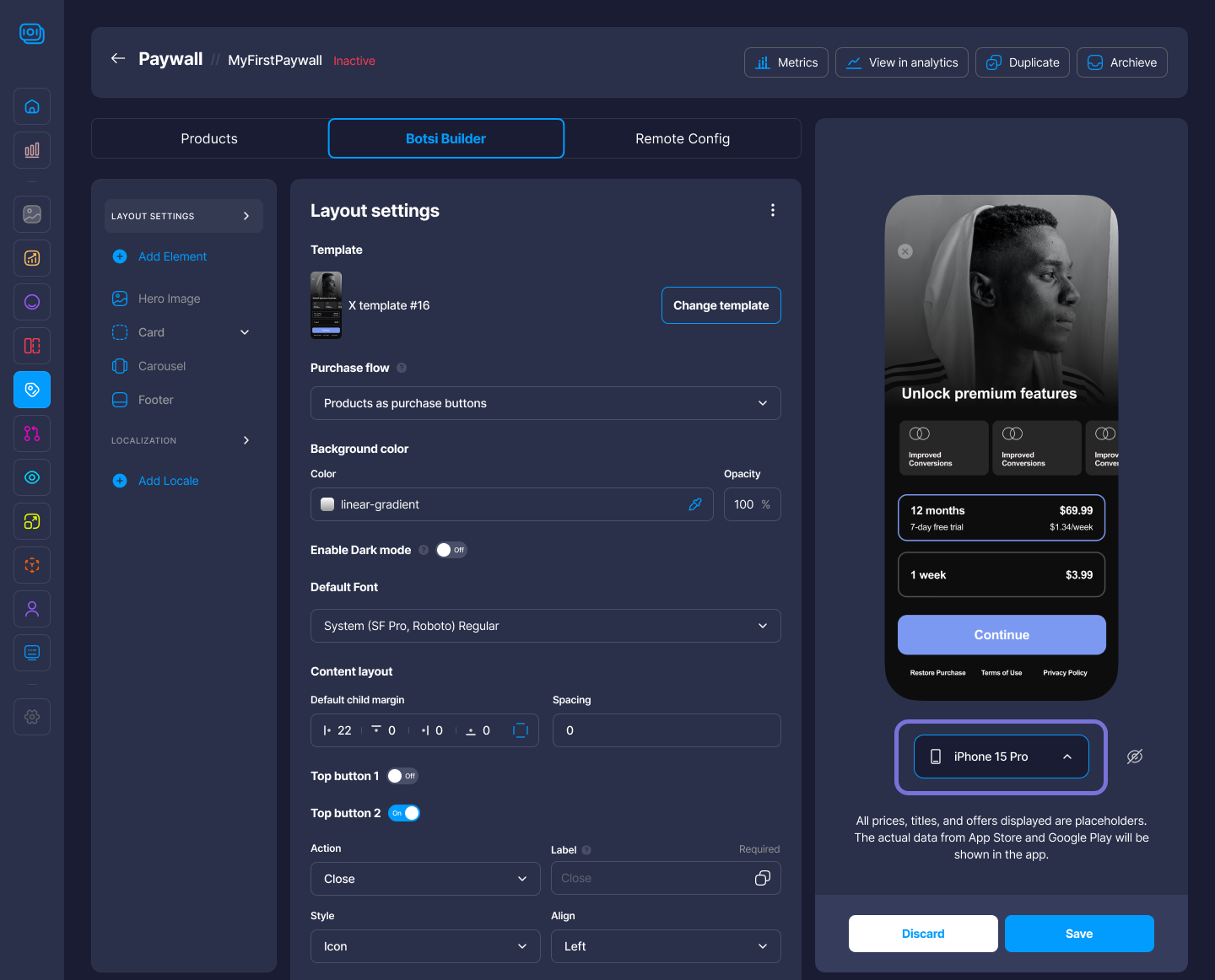Click the linear-gradient color swatch
This screenshot has width=1215, height=980.
click(328, 504)
